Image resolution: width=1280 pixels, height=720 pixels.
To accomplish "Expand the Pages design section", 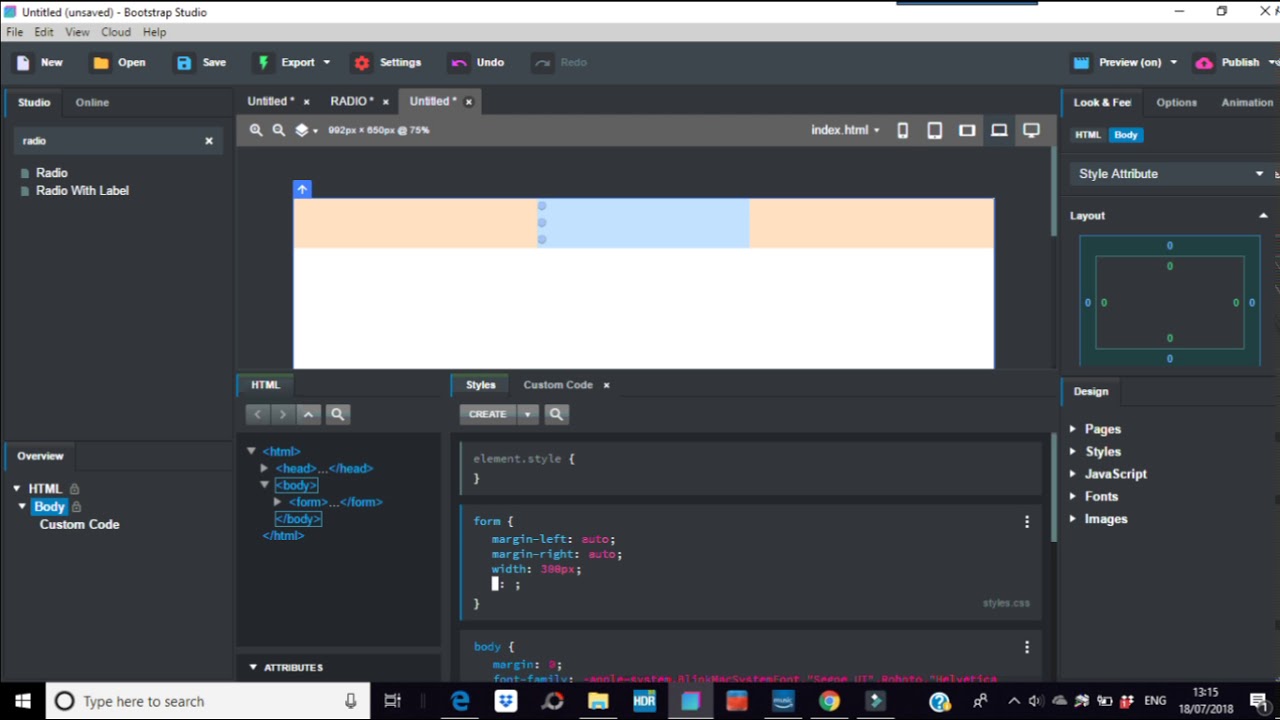I will point(1073,429).
